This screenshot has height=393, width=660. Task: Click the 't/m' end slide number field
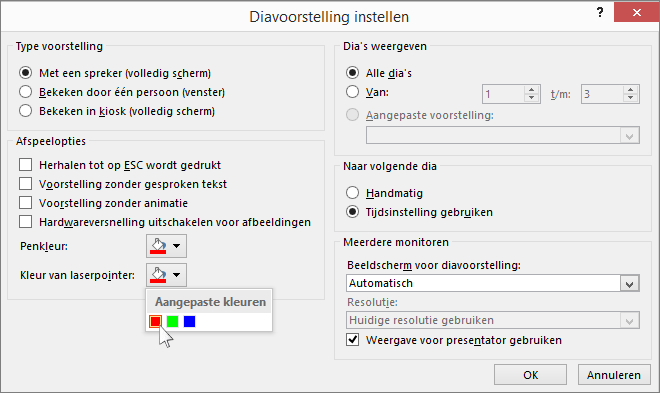pyautogui.click(x=602, y=94)
